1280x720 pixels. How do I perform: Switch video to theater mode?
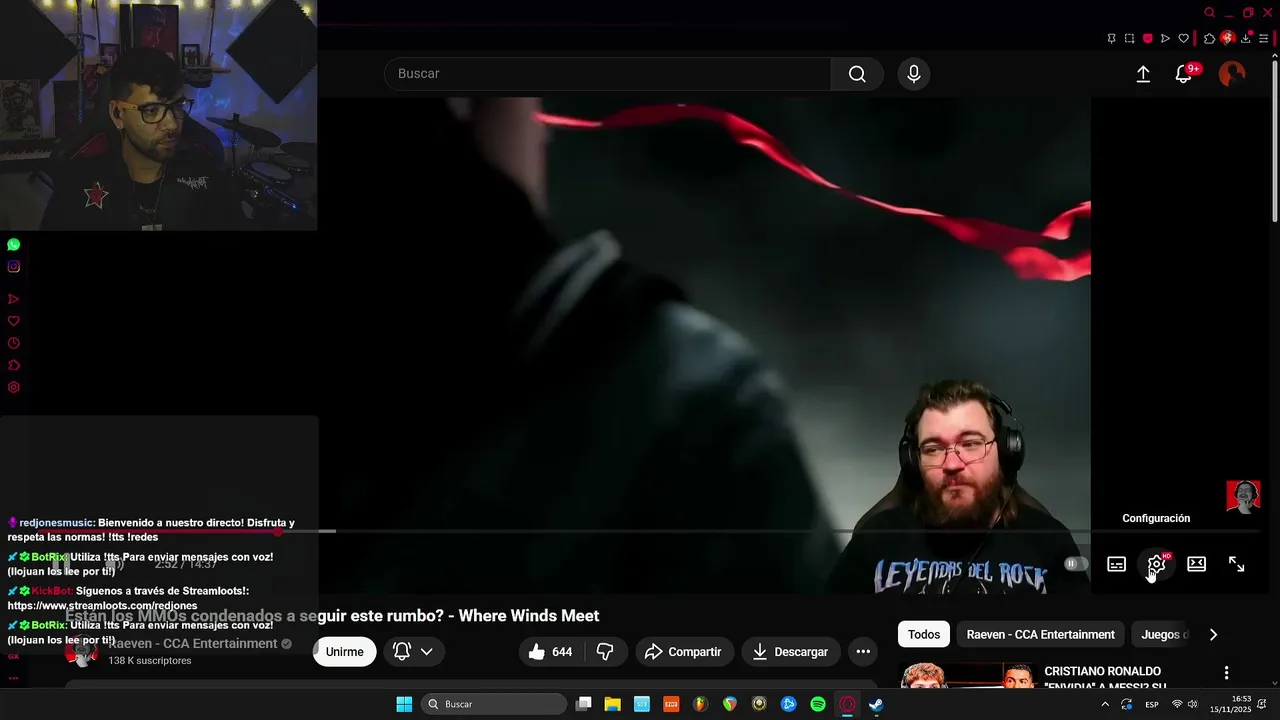[x=1196, y=564]
